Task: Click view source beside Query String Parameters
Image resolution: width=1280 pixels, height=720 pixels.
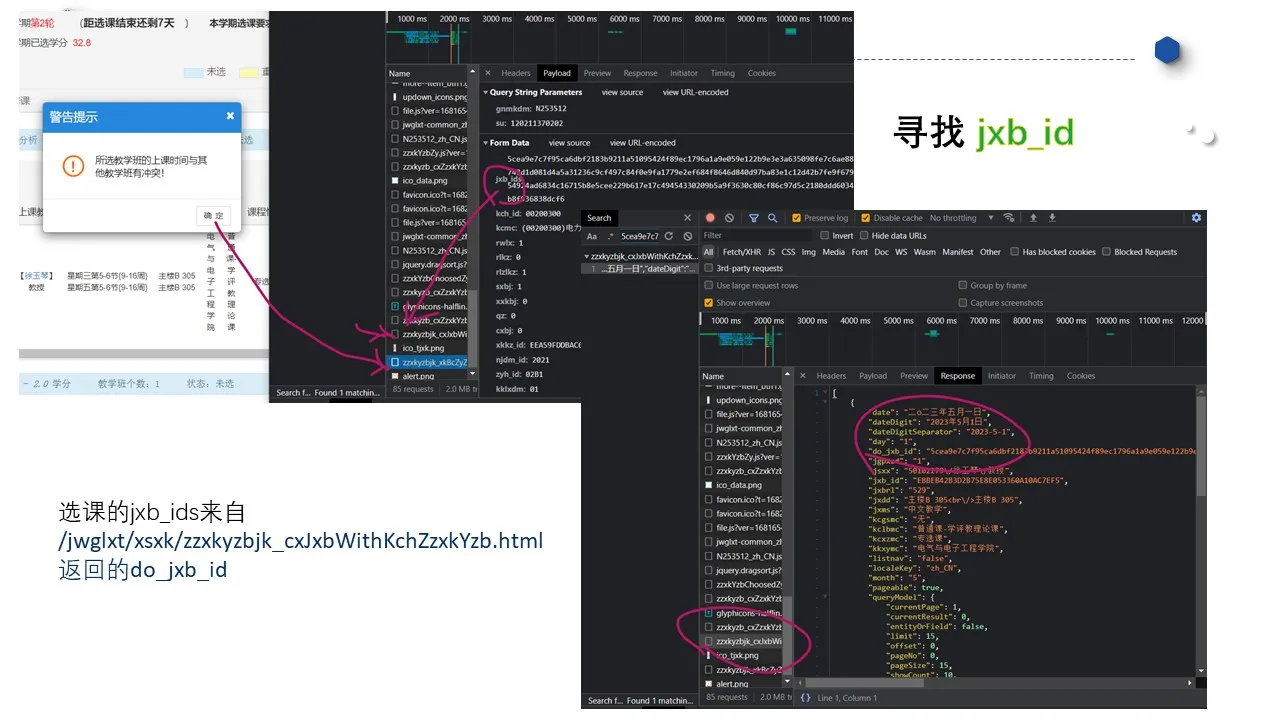Action: coord(622,92)
